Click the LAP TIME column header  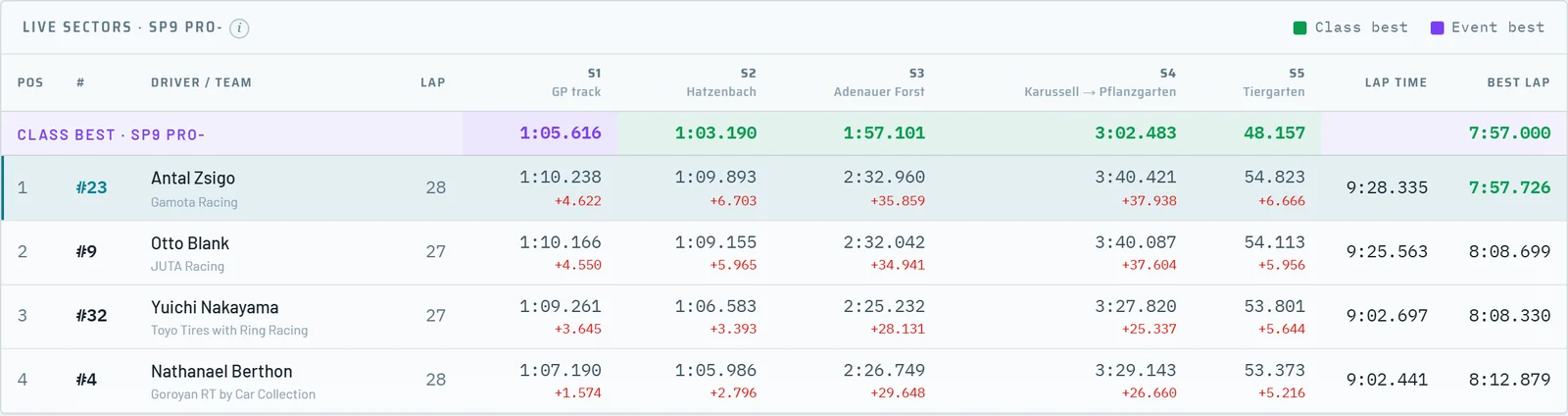pos(1396,82)
